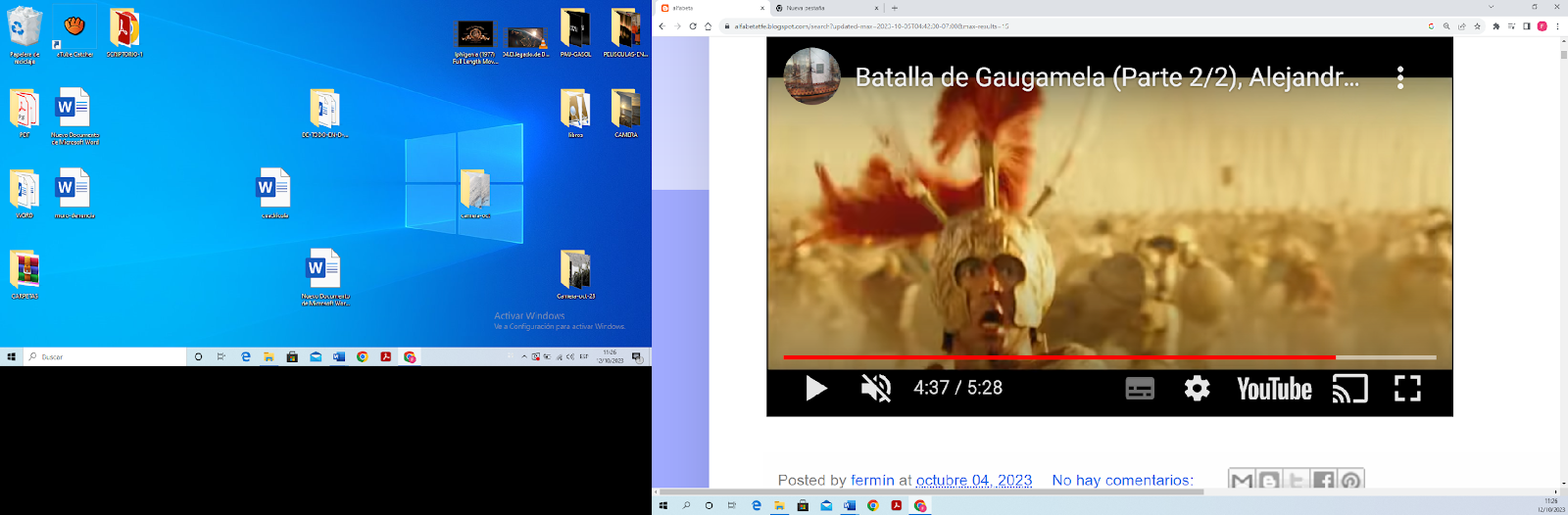This screenshot has width=1568, height=515.
Task: Select Iphigenia (1977) video file
Action: [x=475, y=42]
